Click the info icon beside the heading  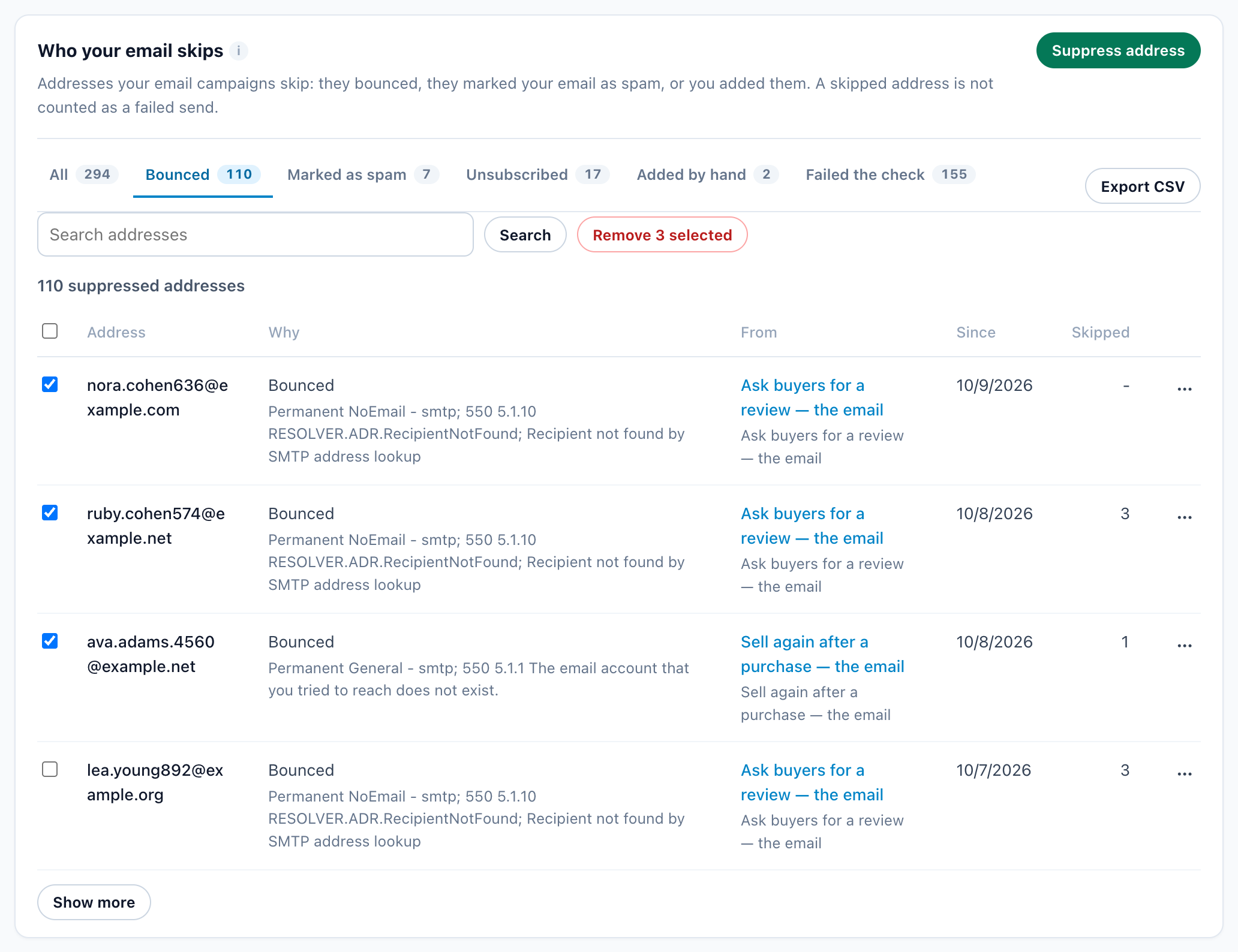(239, 51)
